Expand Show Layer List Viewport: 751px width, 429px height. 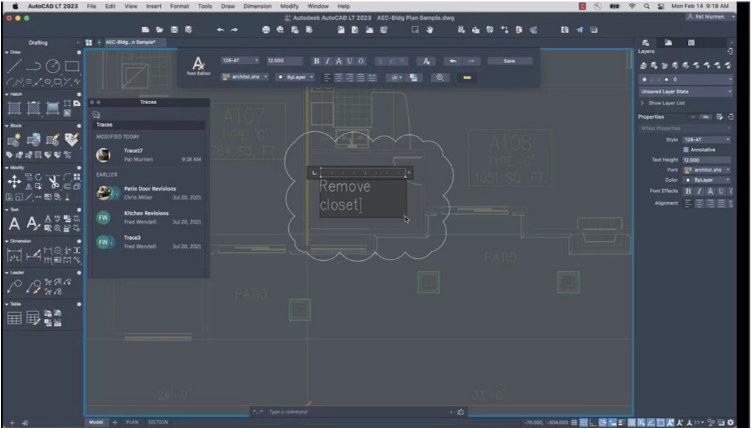tap(666, 103)
